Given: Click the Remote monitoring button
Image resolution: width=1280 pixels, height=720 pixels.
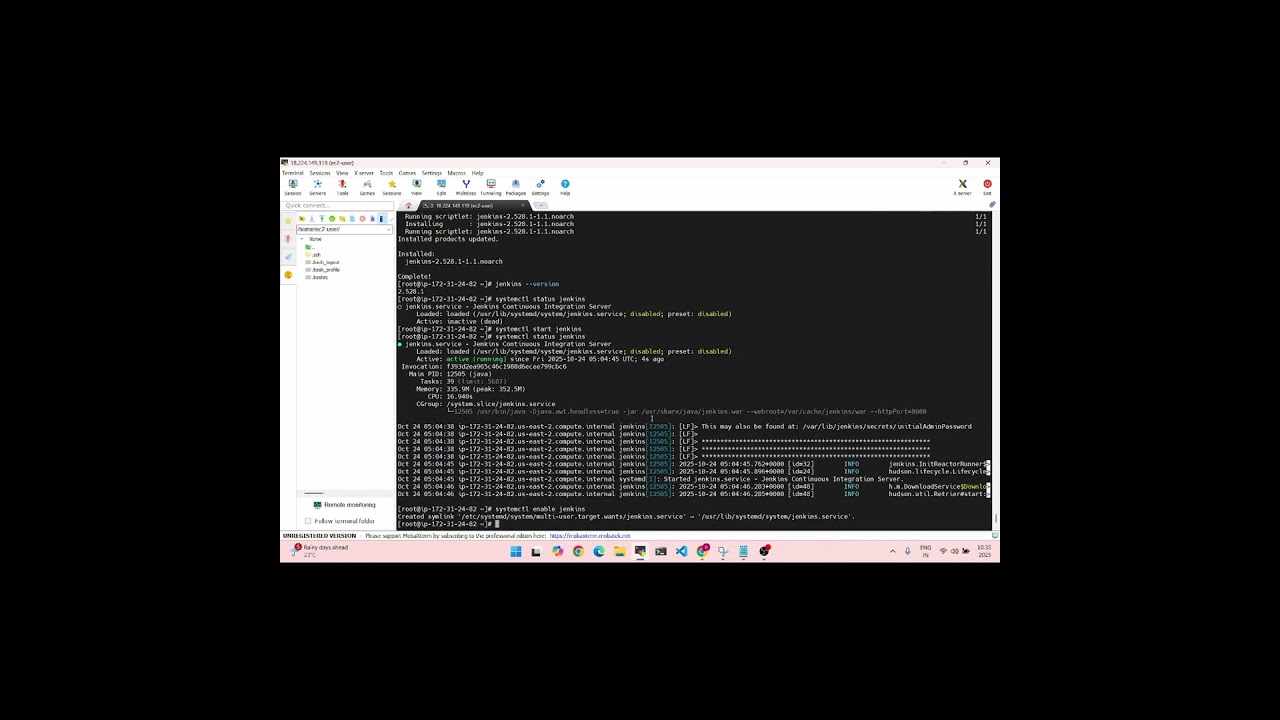Looking at the screenshot, I should coord(344,505).
